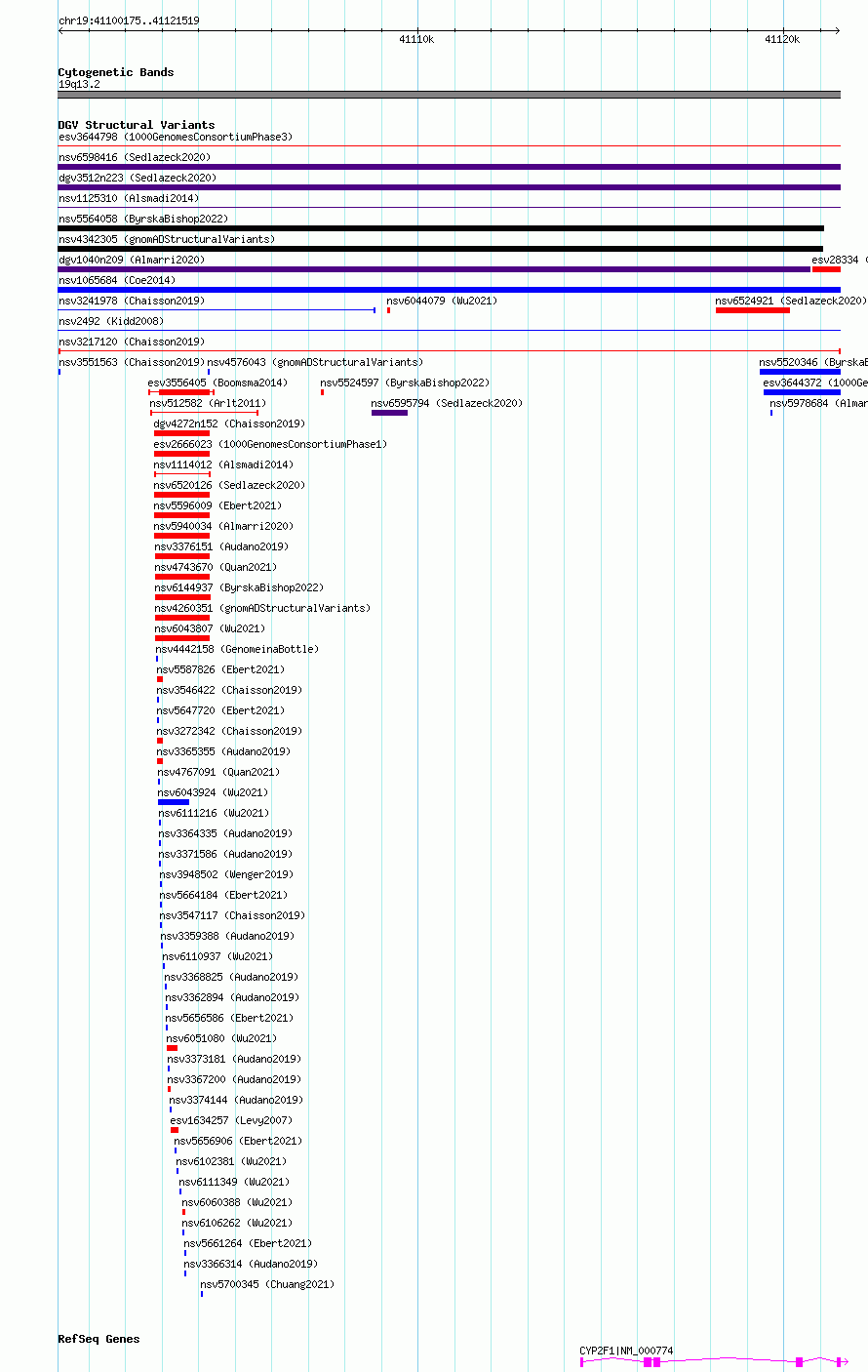868x1372 pixels.
Task: Click variant nsv5587826 (Ebert2021)
Action: click(x=220, y=669)
